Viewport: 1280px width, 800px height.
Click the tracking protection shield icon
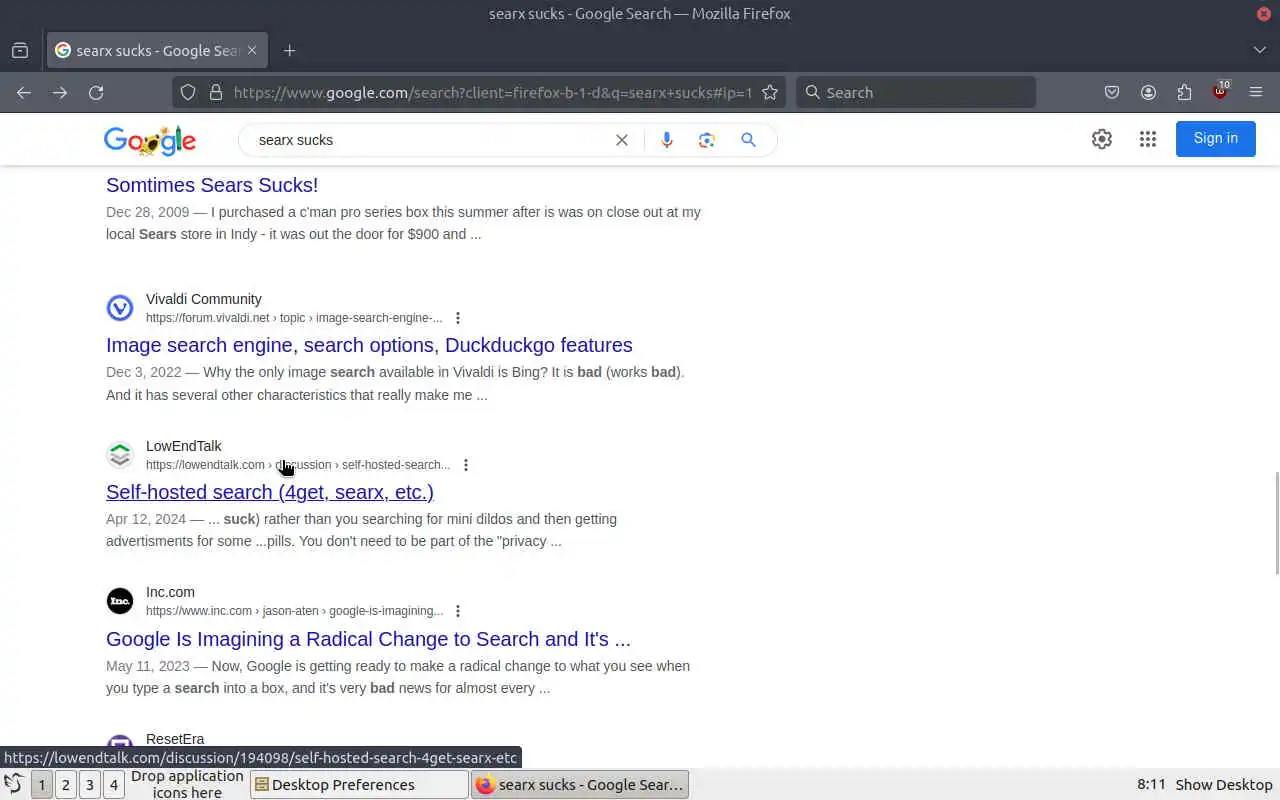tap(187, 92)
